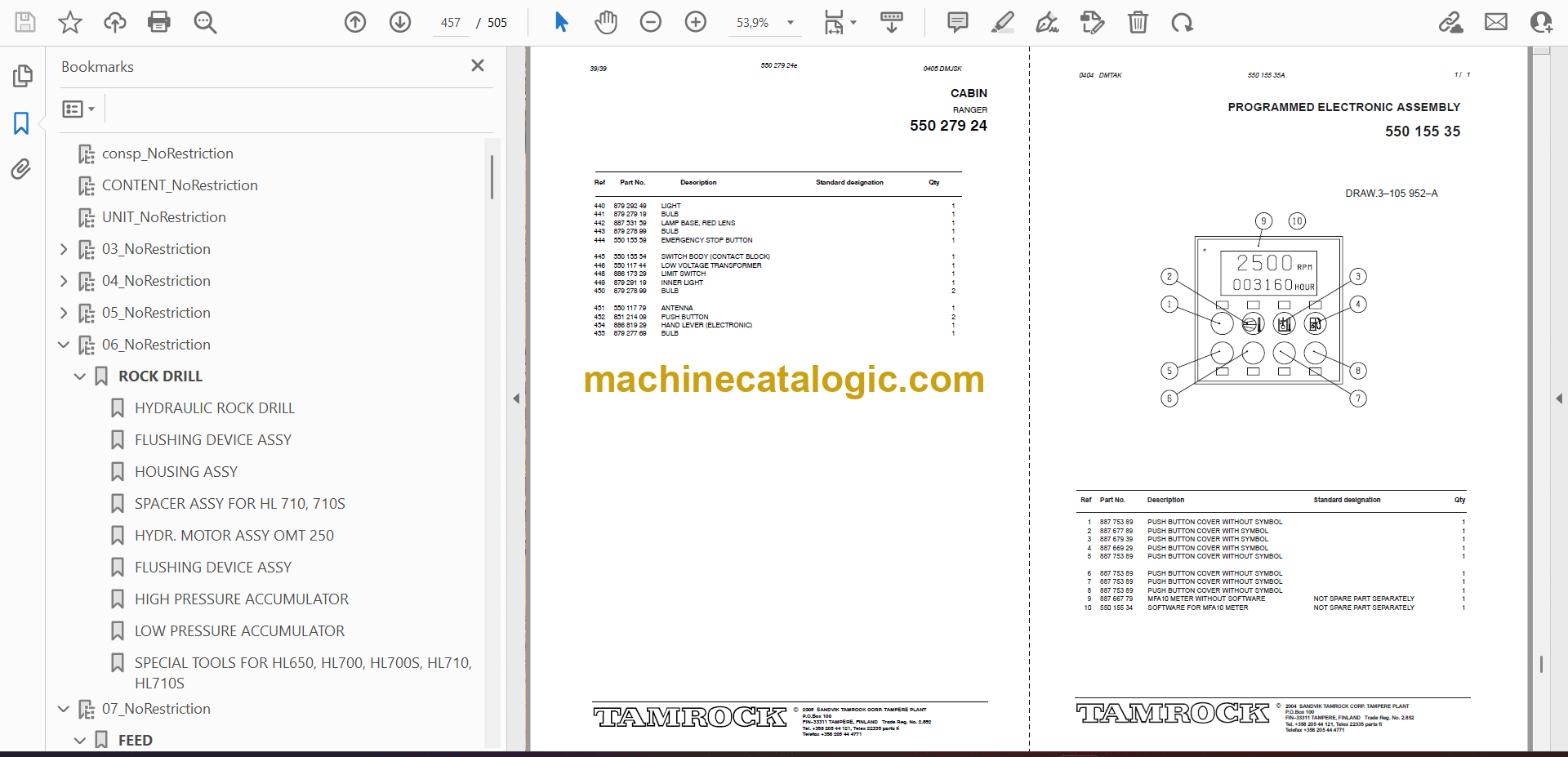Select the 04_NoRestriction bookmark label
Image resolution: width=1568 pixels, height=757 pixels.
pyautogui.click(x=156, y=281)
